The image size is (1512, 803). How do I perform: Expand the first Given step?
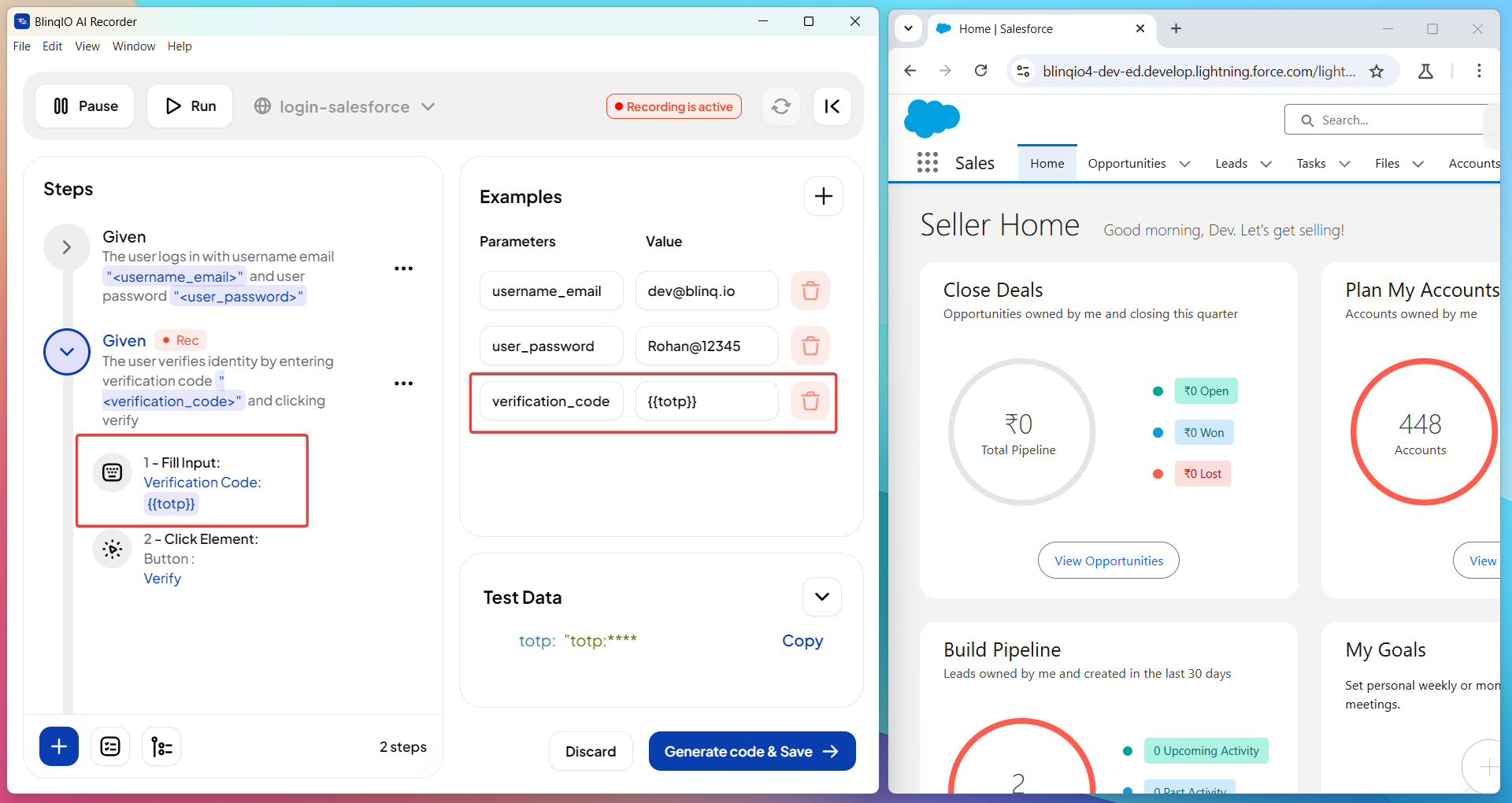[67, 247]
